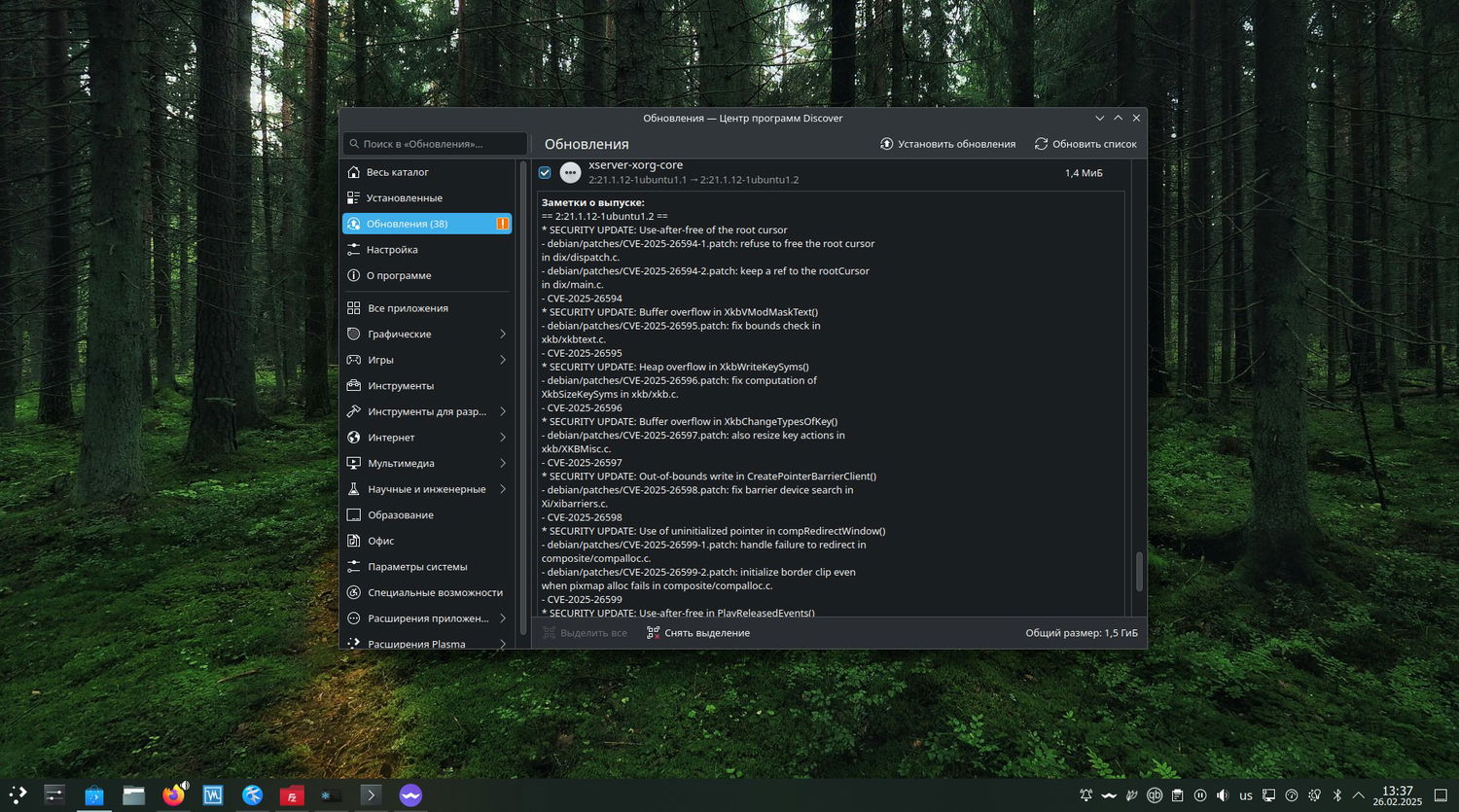Click the Образование category icon
Screen dimensions: 1459x812
pos(354,515)
